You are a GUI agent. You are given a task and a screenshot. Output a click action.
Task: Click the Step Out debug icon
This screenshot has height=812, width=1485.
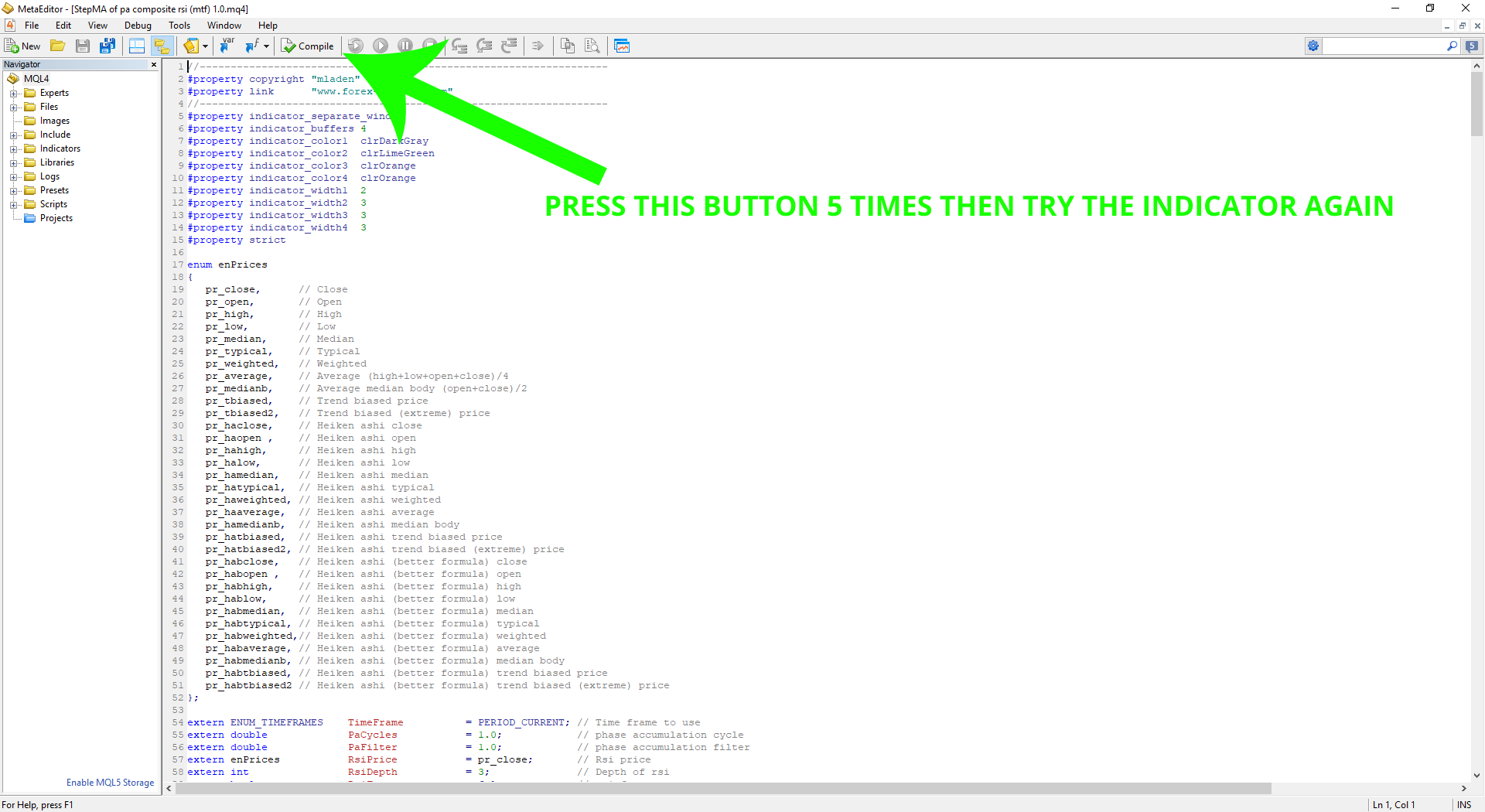tap(509, 46)
